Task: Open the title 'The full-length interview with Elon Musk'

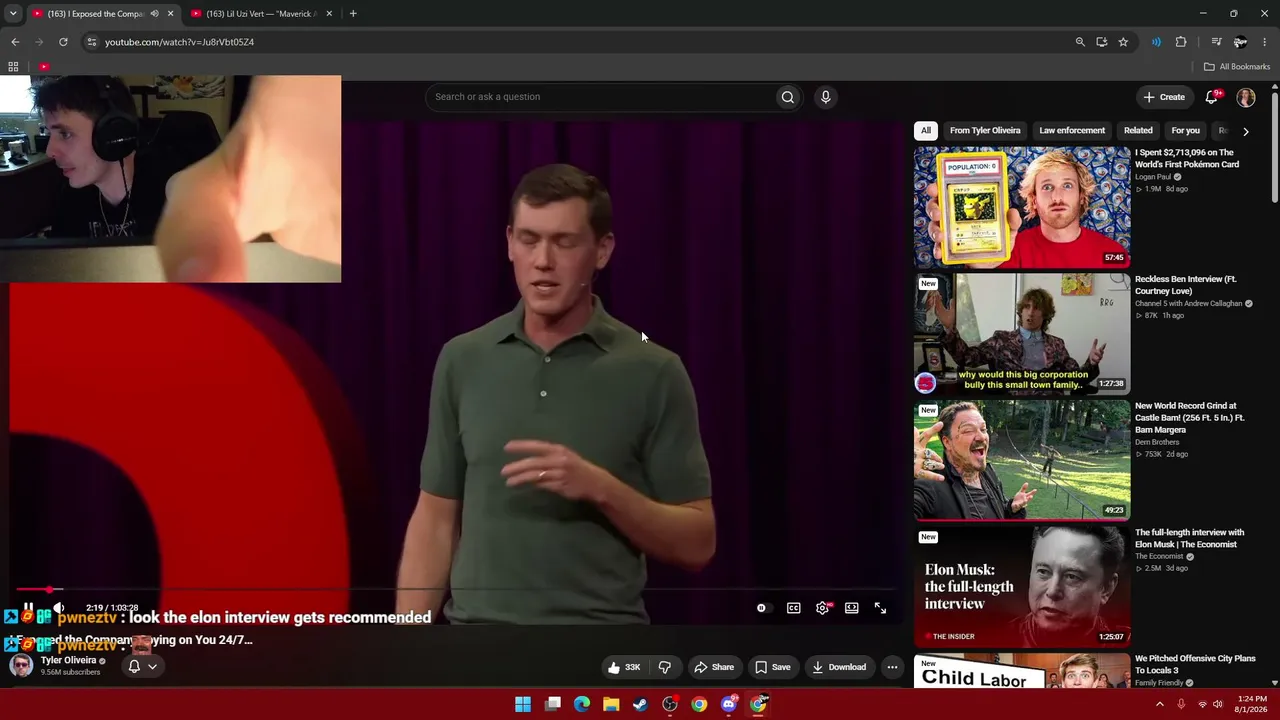Action: click(x=1190, y=539)
